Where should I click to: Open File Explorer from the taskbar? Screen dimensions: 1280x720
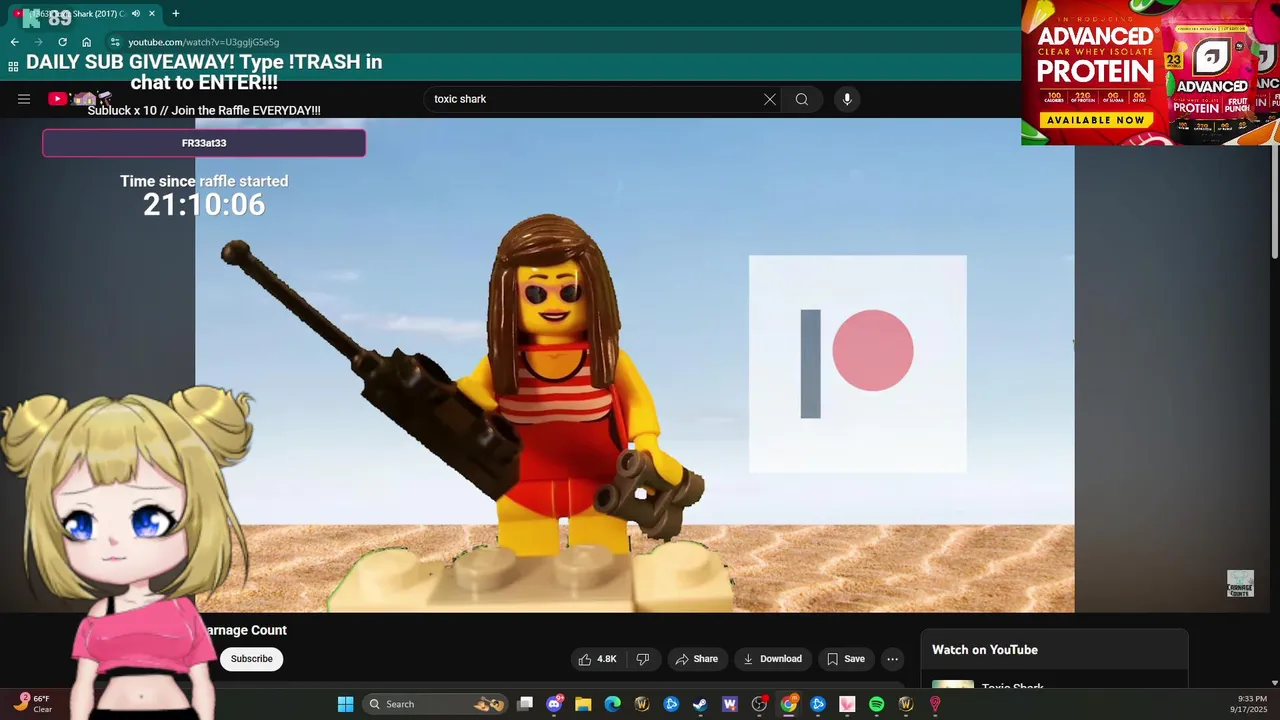click(x=583, y=704)
